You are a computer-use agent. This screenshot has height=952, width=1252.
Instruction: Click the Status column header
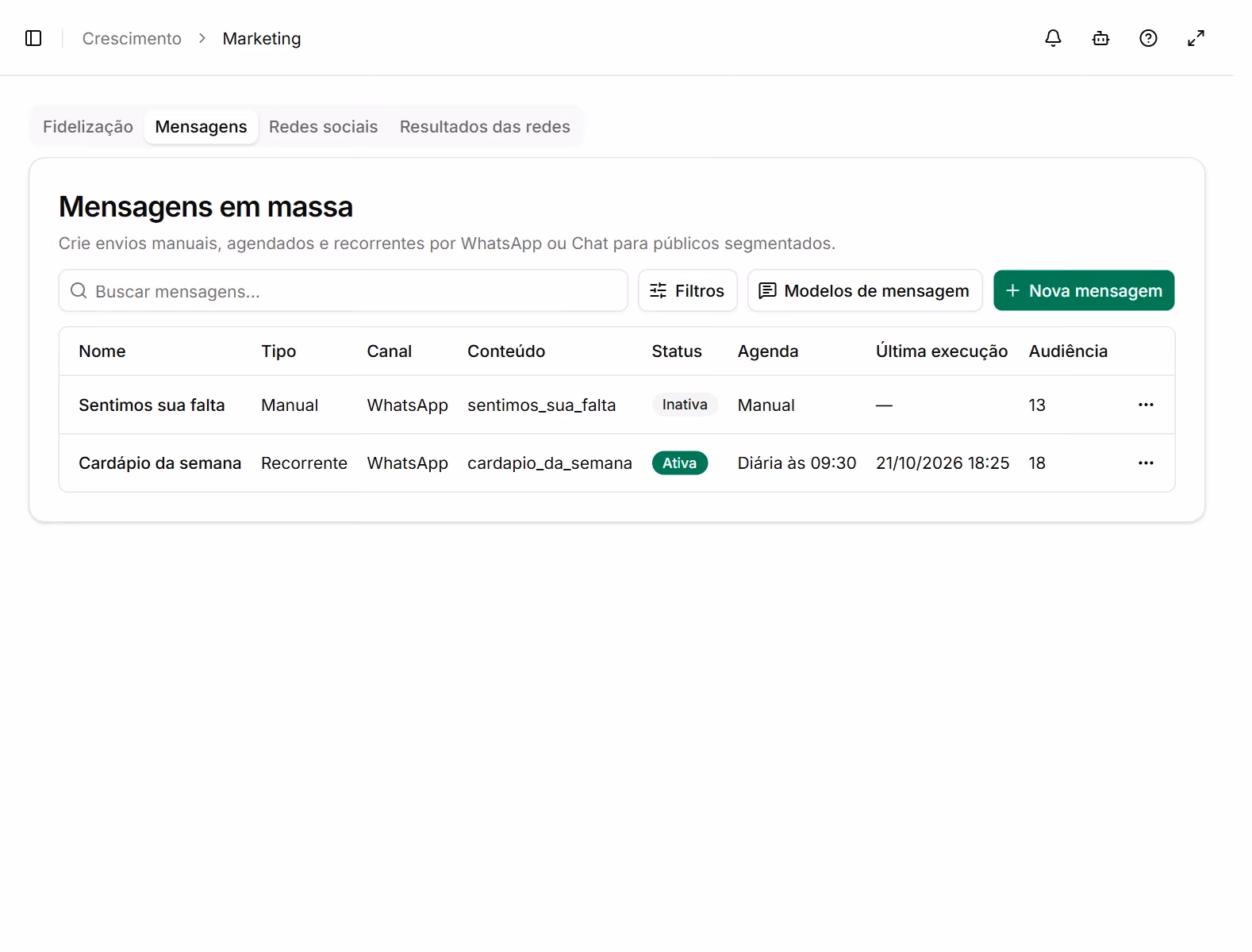pyautogui.click(x=677, y=351)
